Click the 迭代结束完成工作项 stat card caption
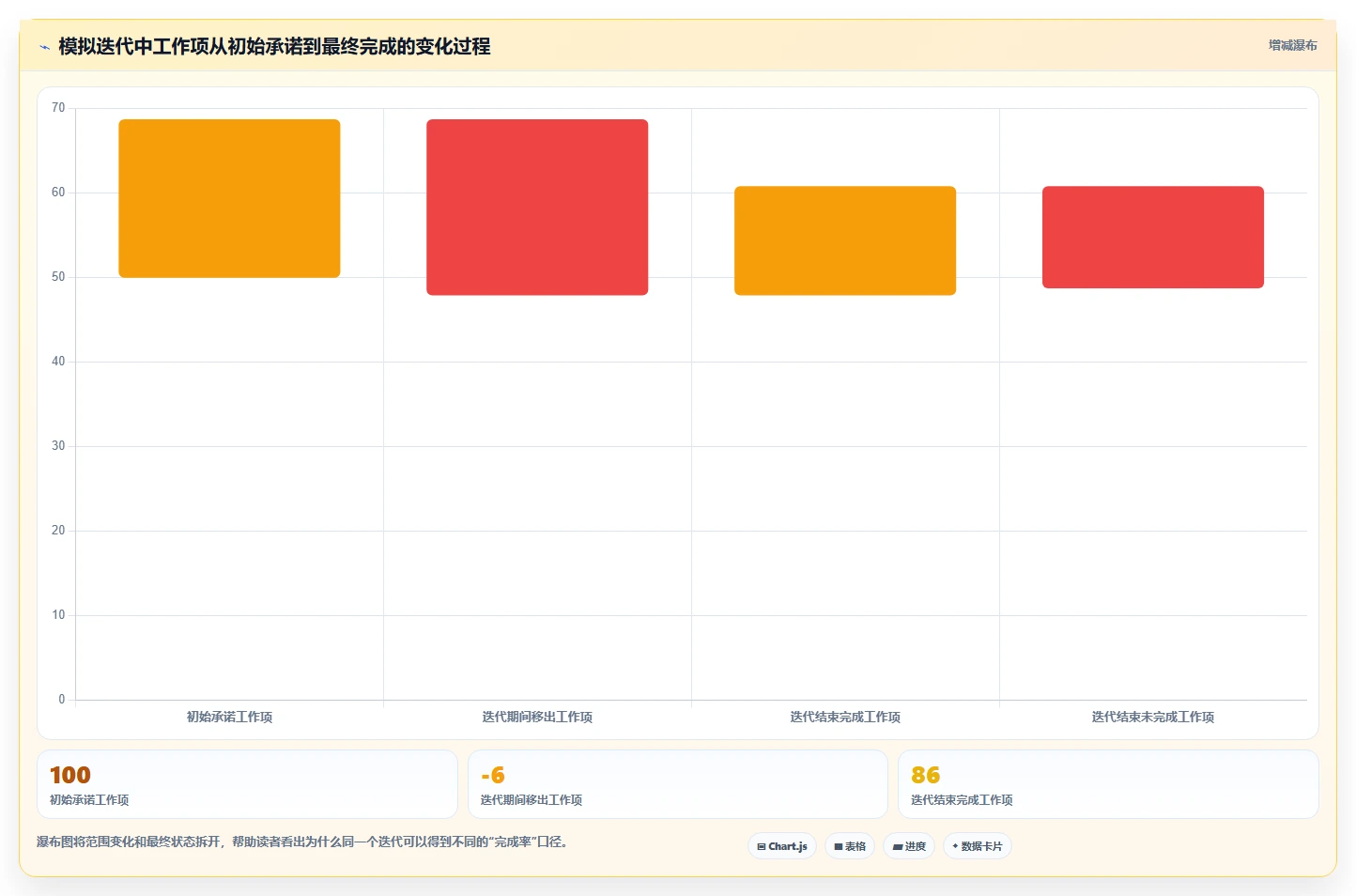The height and width of the screenshot is (896, 1356). click(962, 800)
